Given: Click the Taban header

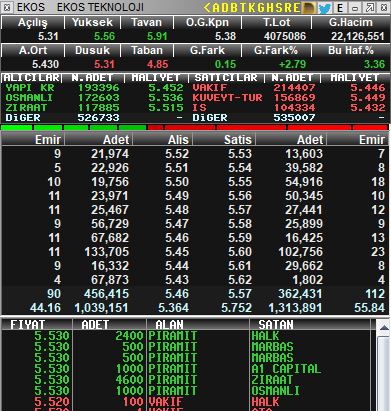Looking at the screenshot, I should 147,50.
